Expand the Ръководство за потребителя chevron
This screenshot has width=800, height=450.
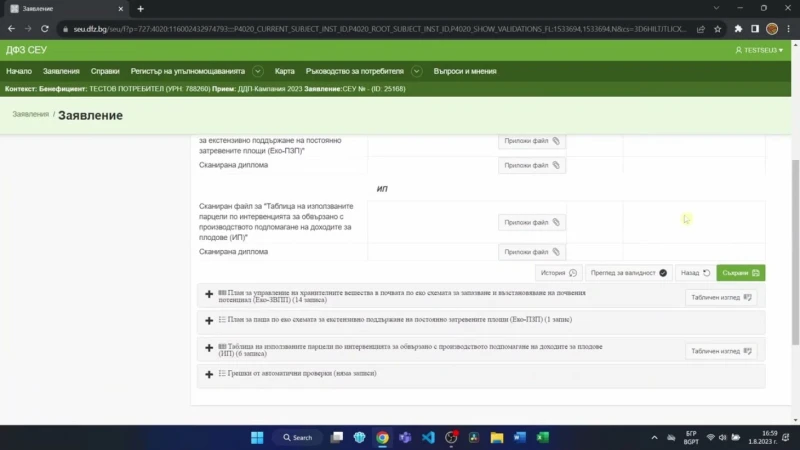[x=416, y=71]
